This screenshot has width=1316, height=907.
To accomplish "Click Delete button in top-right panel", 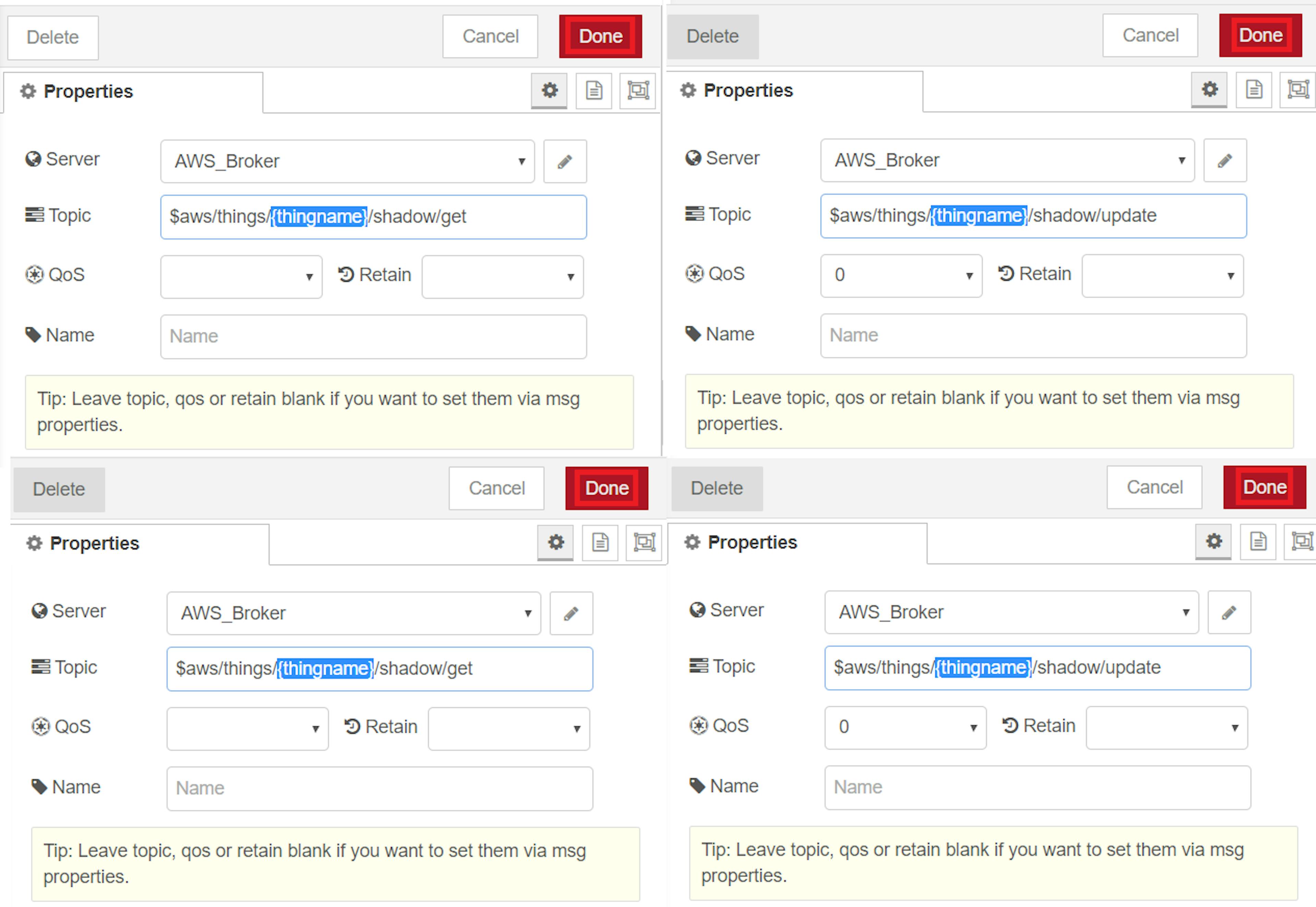I will coord(712,36).
